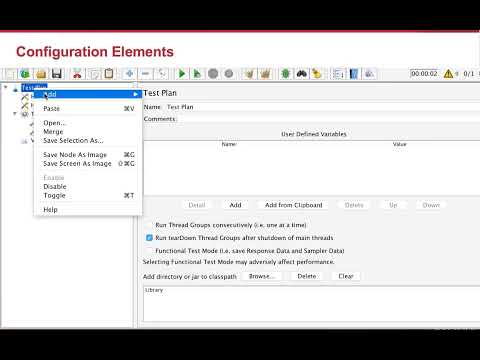Click the Clear All double-broom icon
This screenshot has width=480, height=360.
point(265,74)
